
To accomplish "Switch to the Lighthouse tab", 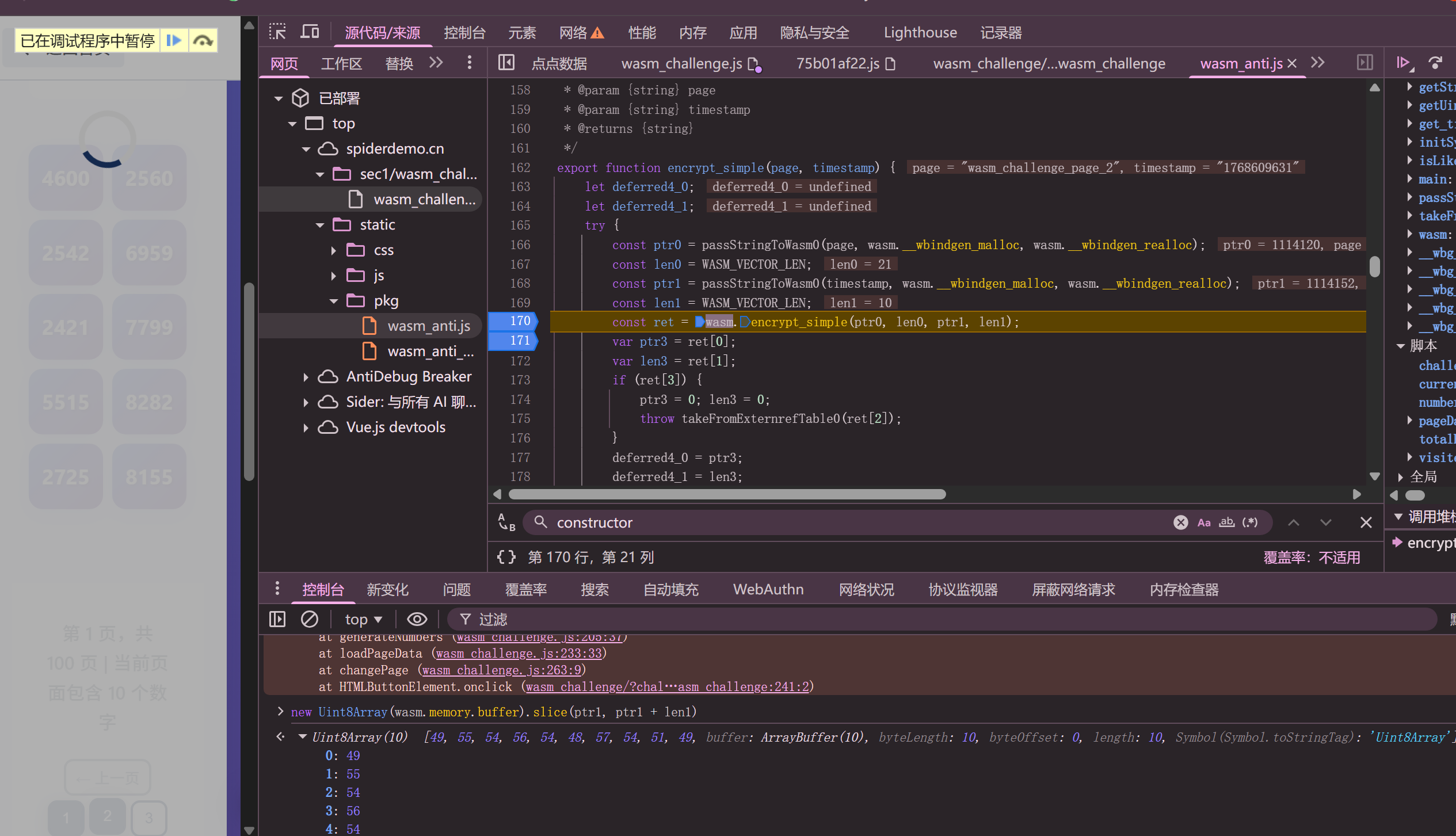I will point(920,32).
